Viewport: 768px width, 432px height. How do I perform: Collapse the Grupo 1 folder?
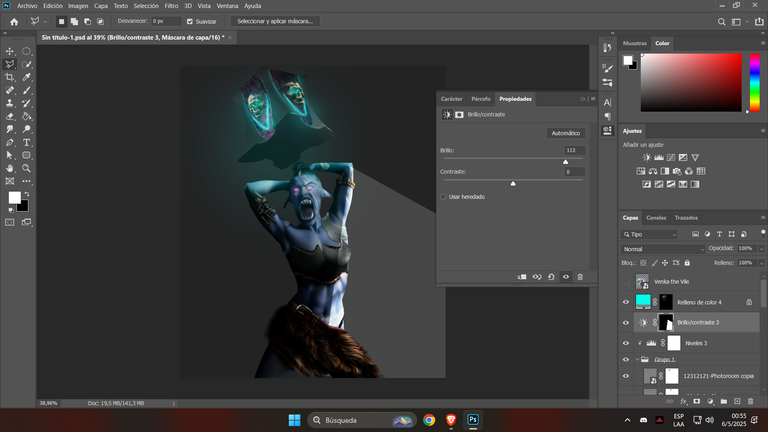pos(637,360)
